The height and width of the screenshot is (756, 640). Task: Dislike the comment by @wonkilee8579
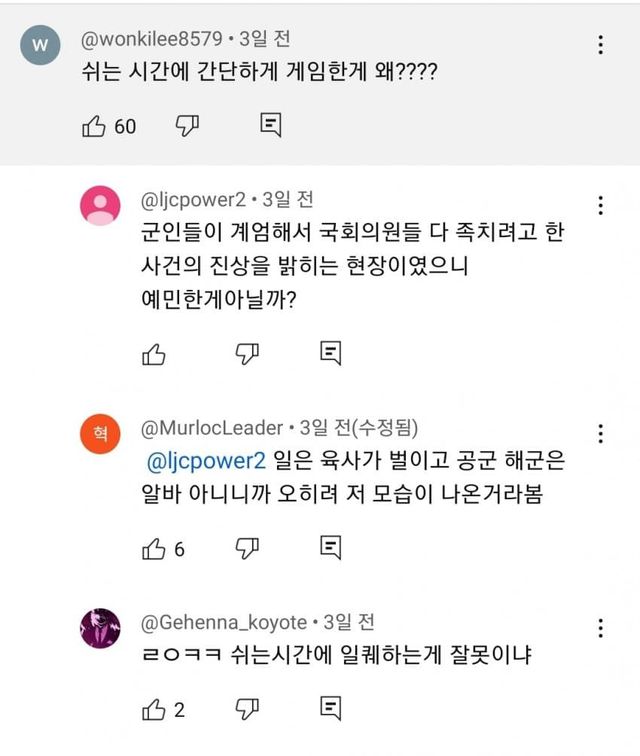(188, 125)
